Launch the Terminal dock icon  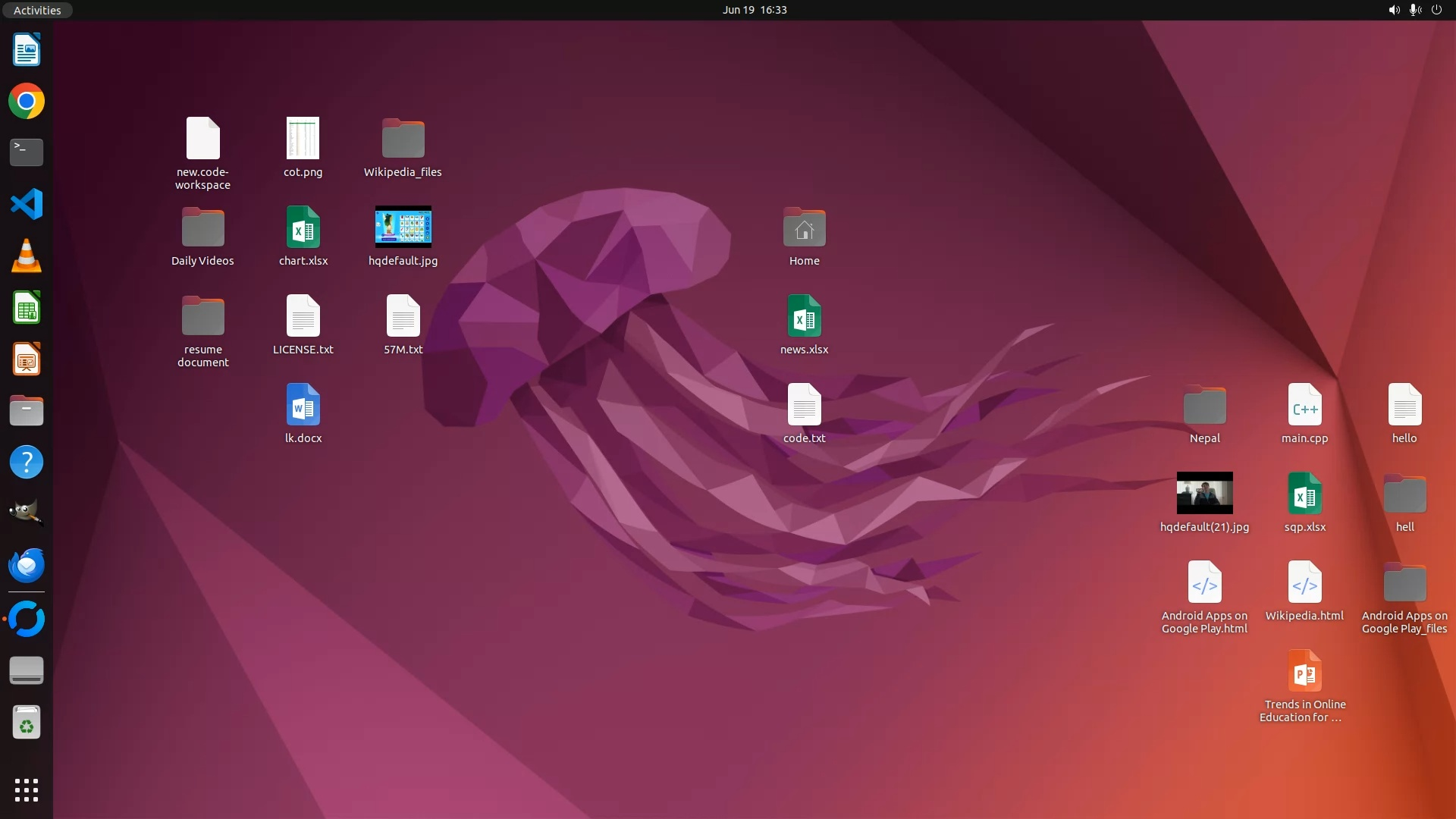[x=27, y=152]
